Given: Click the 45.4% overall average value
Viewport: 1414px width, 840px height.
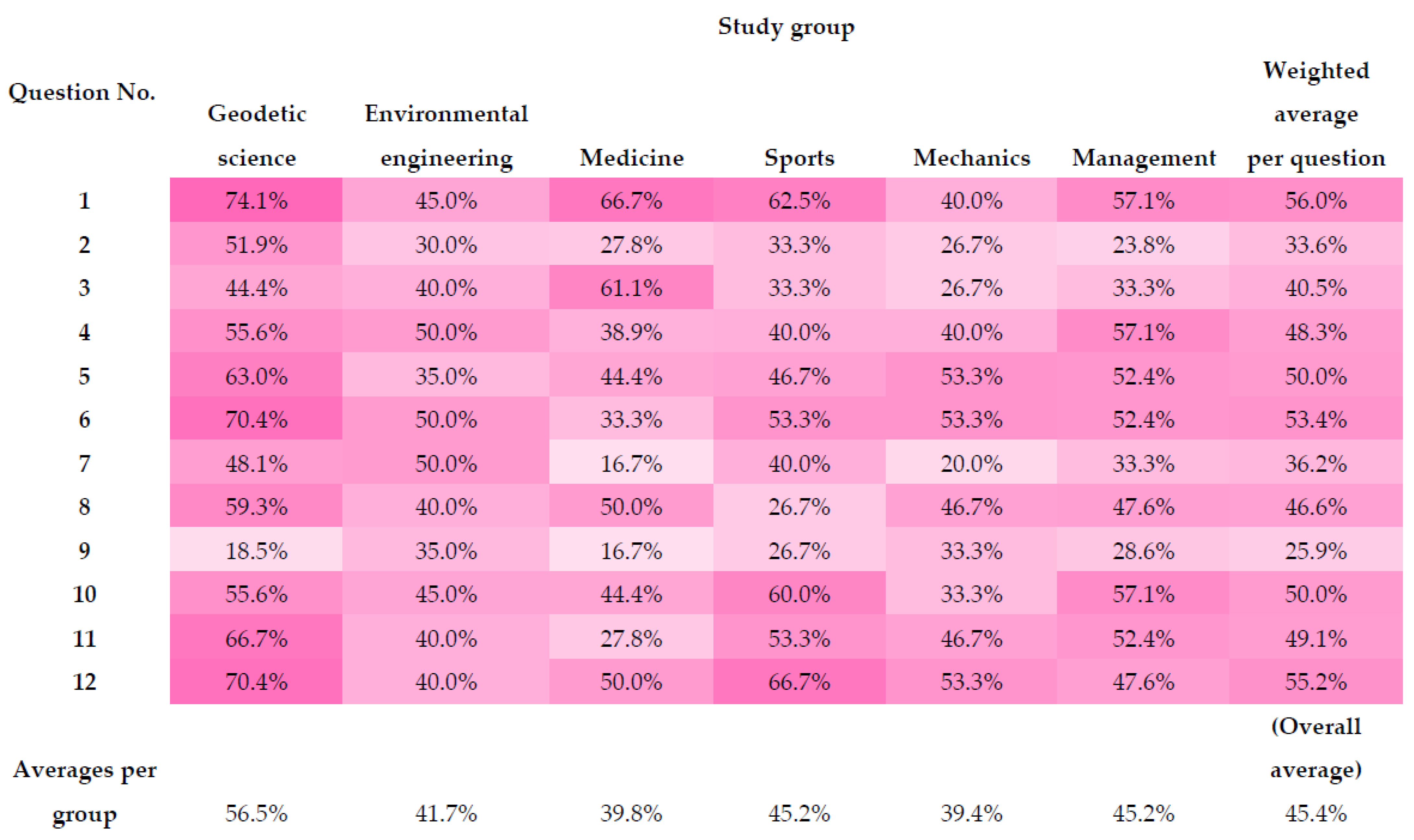Looking at the screenshot, I should click(x=1316, y=814).
